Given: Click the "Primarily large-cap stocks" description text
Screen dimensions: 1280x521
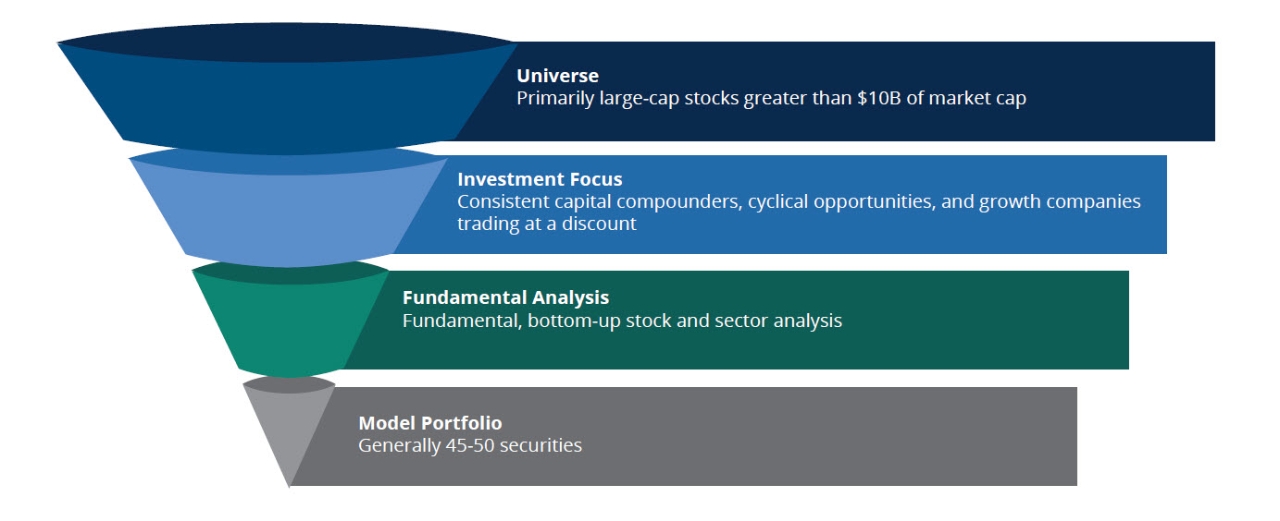Looking at the screenshot, I should coord(770,99).
